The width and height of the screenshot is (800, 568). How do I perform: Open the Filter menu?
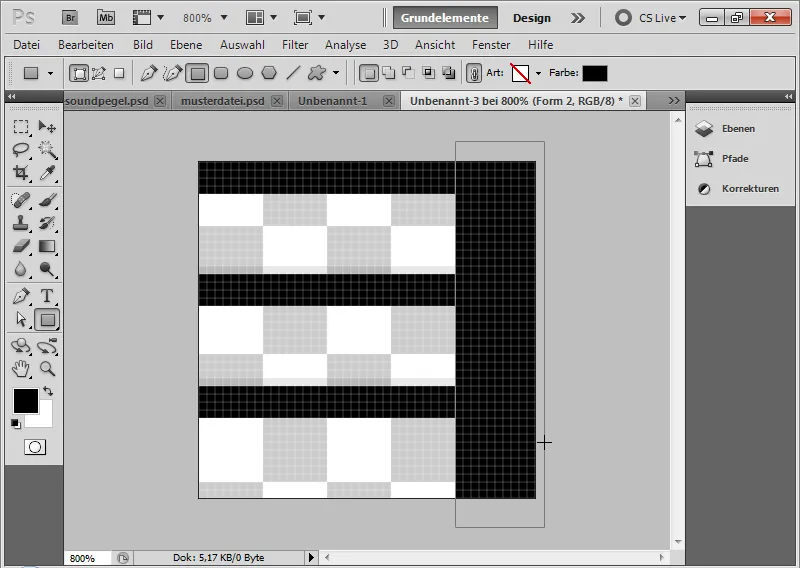295,45
